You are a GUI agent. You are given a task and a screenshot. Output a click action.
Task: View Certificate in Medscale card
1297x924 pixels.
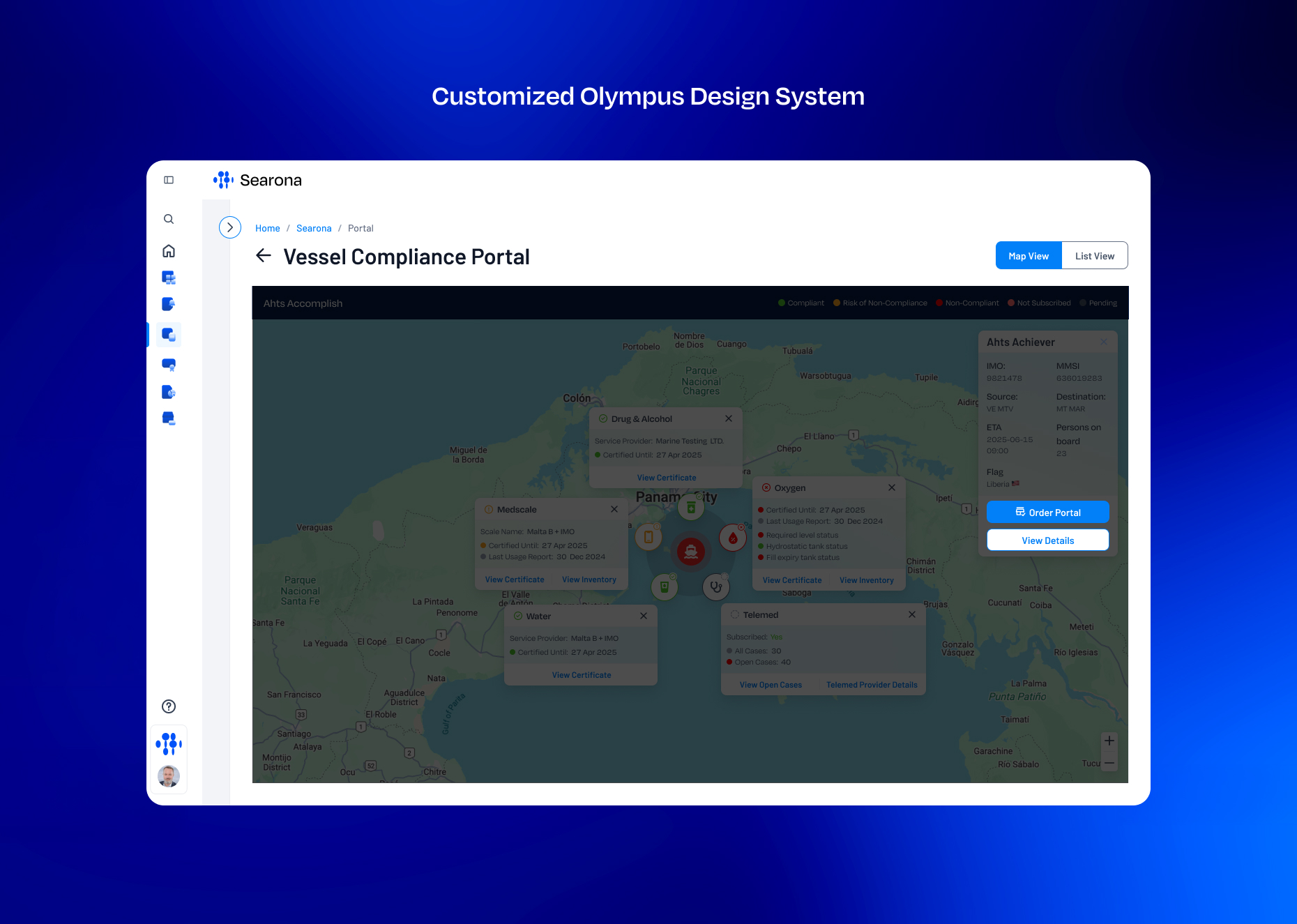[x=515, y=580]
